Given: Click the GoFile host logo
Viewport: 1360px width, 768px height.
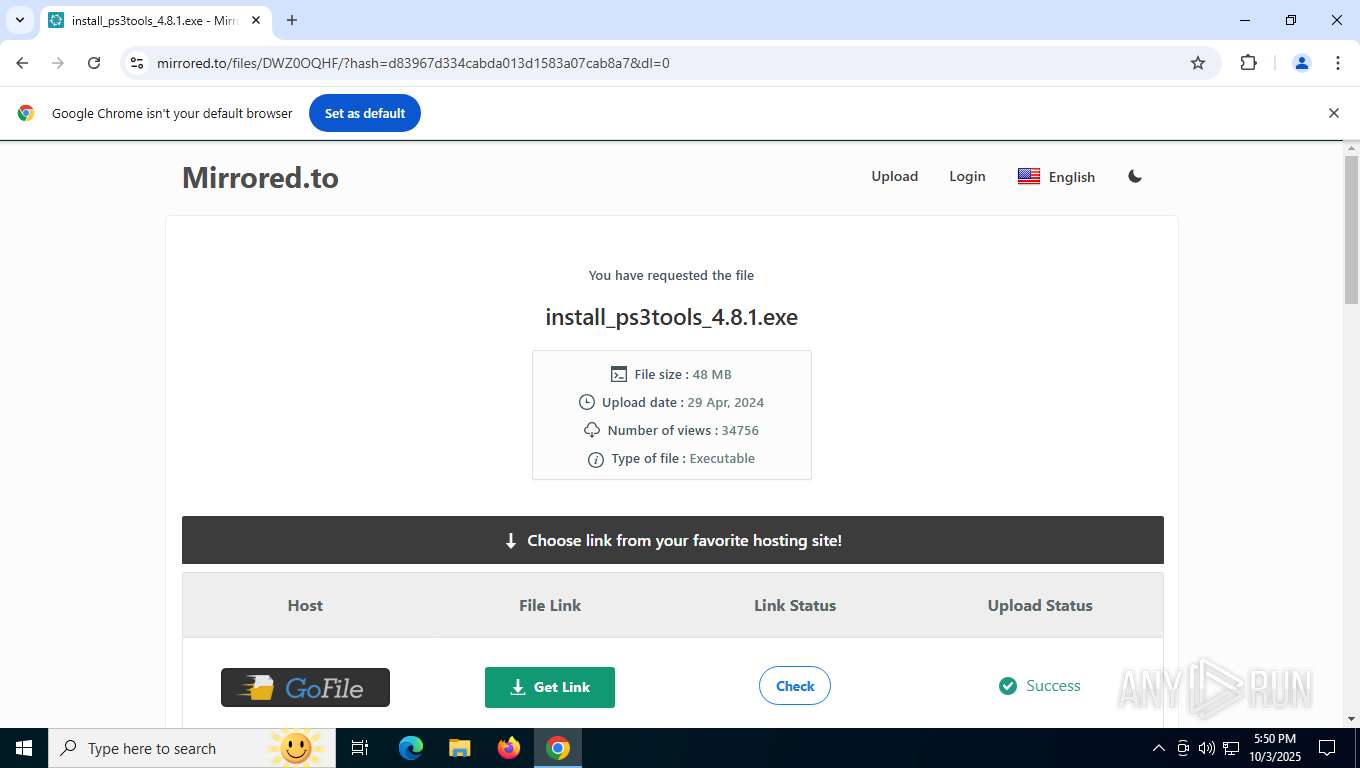Looking at the screenshot, I should pos(305,687).
